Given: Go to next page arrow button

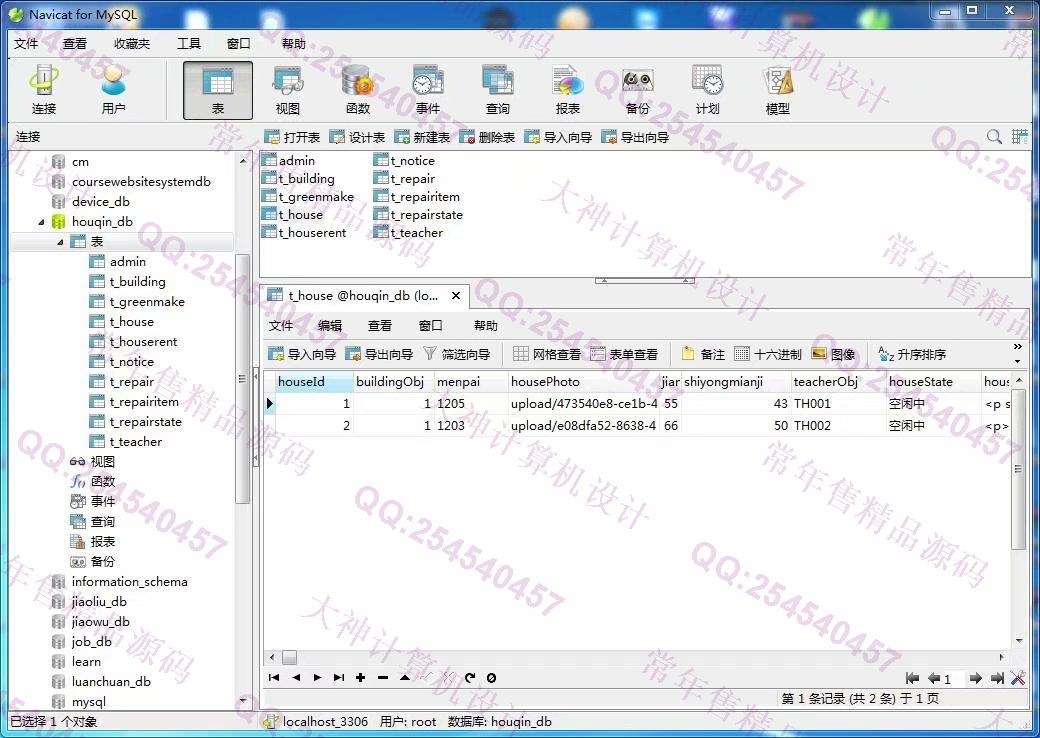Looking at the screenshot, I should [x=975, y=678].
